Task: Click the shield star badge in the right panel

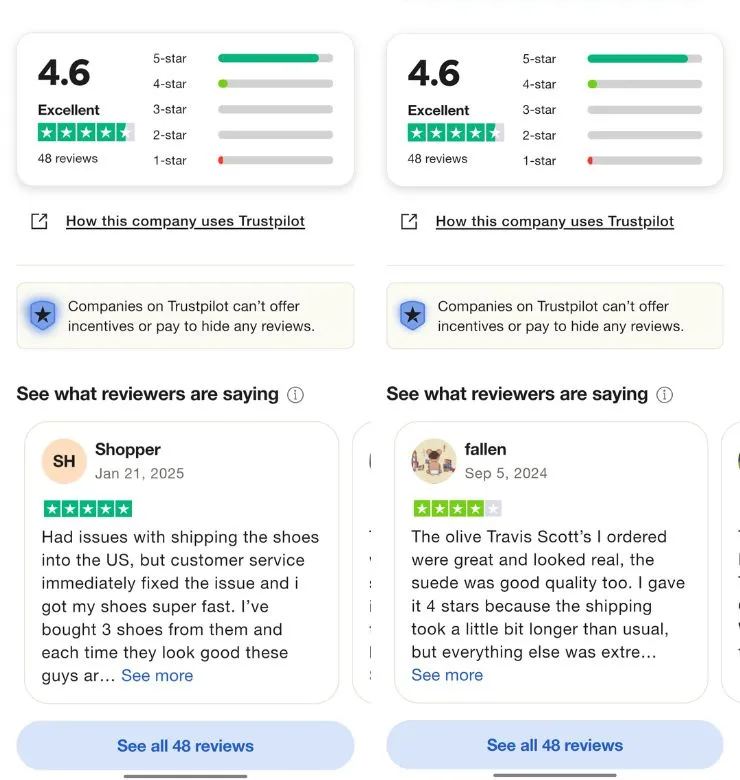Action: point(412,315)
